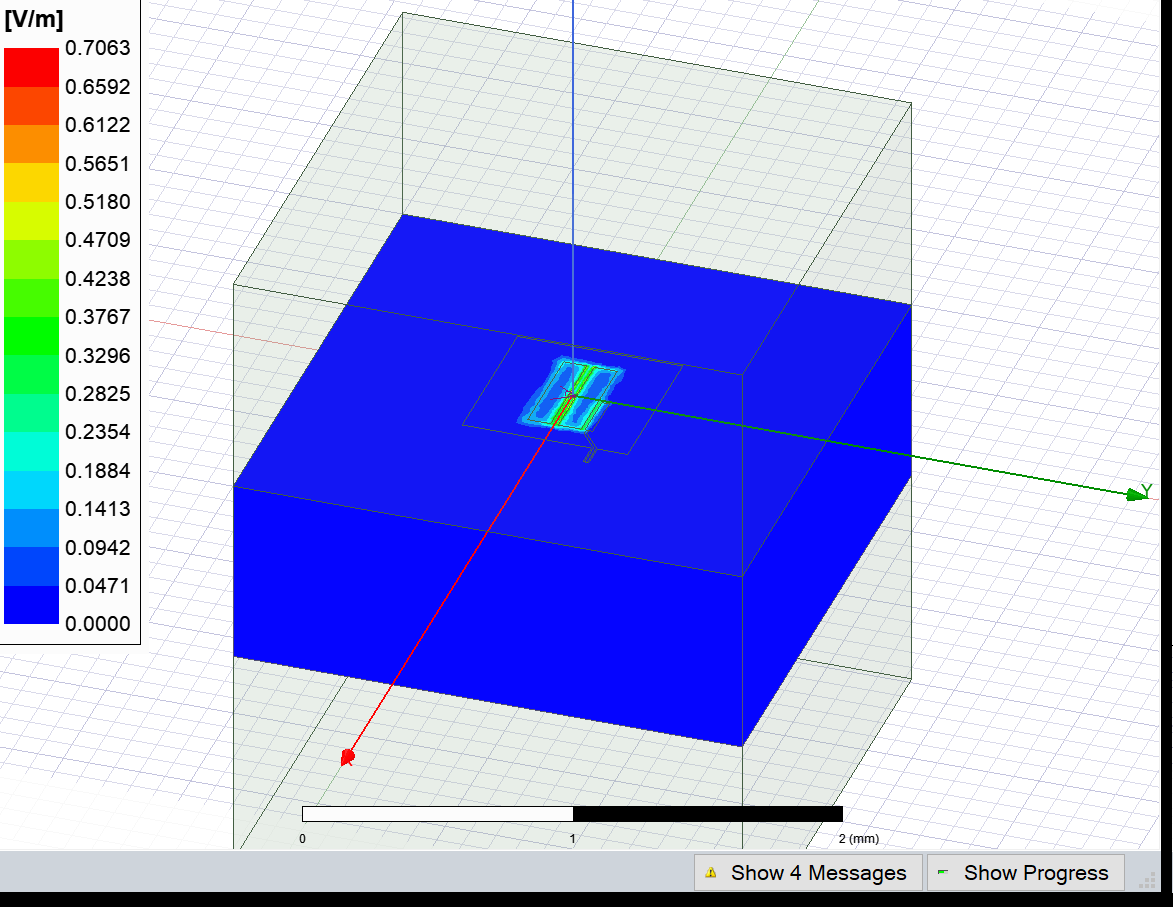Click the 2 (mm) scale label
Viewport: 1173px width, 907px height.
coord(859,839)
